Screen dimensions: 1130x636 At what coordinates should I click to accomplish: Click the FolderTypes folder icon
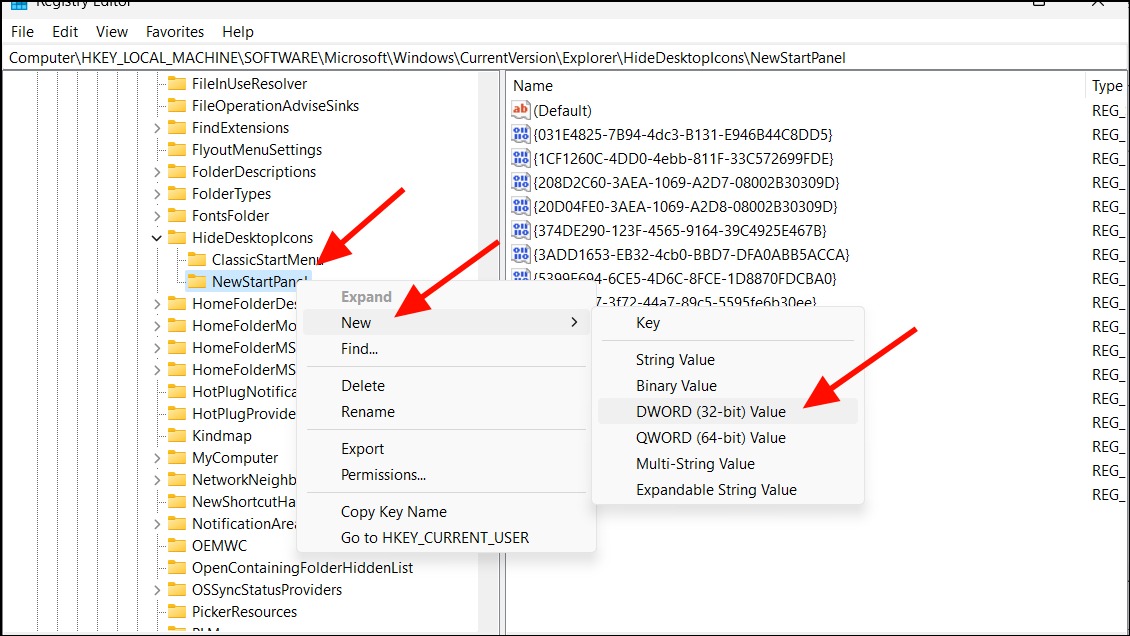pyautogui.click(x=177, y=194)
